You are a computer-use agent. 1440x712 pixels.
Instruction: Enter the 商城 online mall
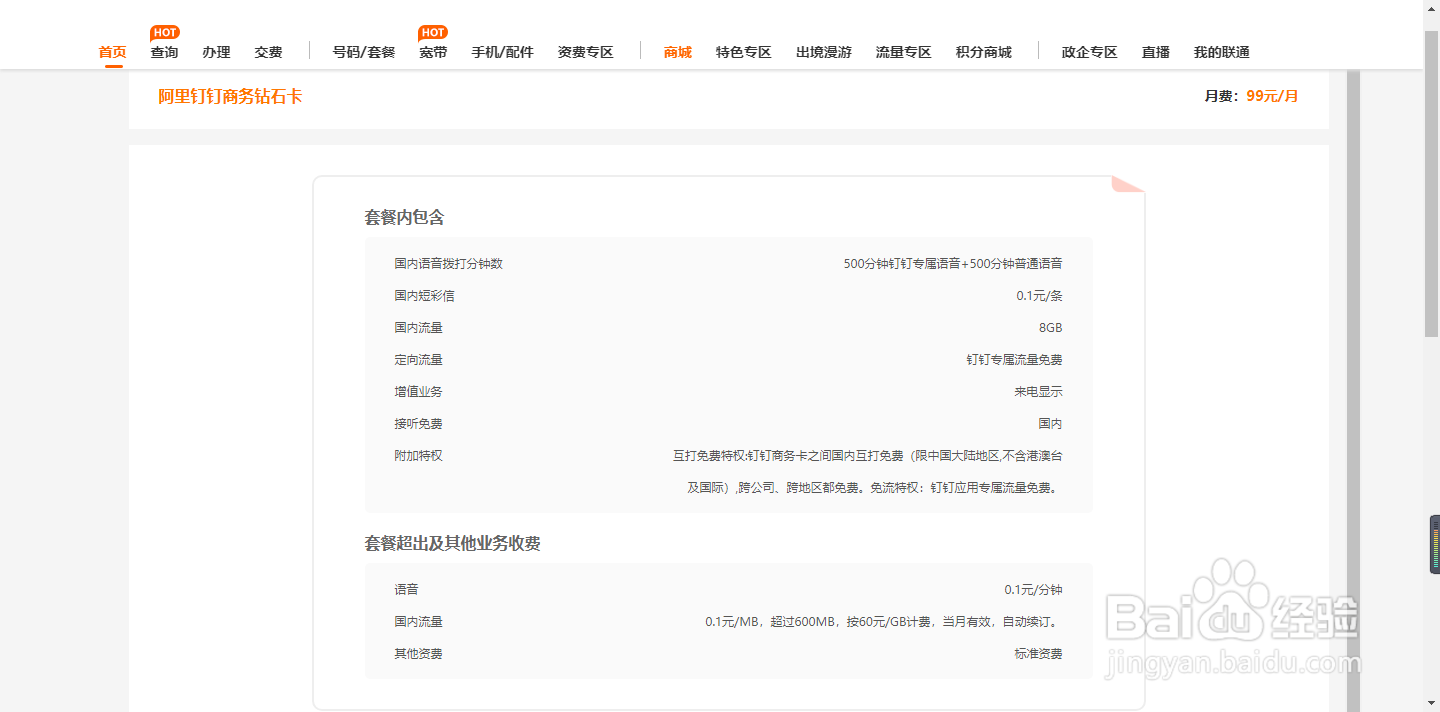pos(675,51)
